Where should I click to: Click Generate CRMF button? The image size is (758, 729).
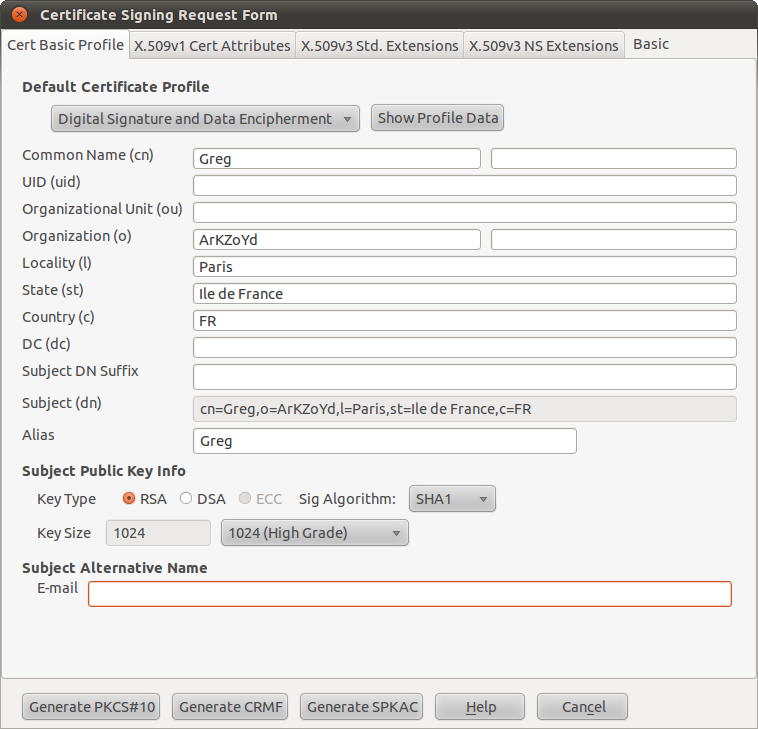[230, 707]
